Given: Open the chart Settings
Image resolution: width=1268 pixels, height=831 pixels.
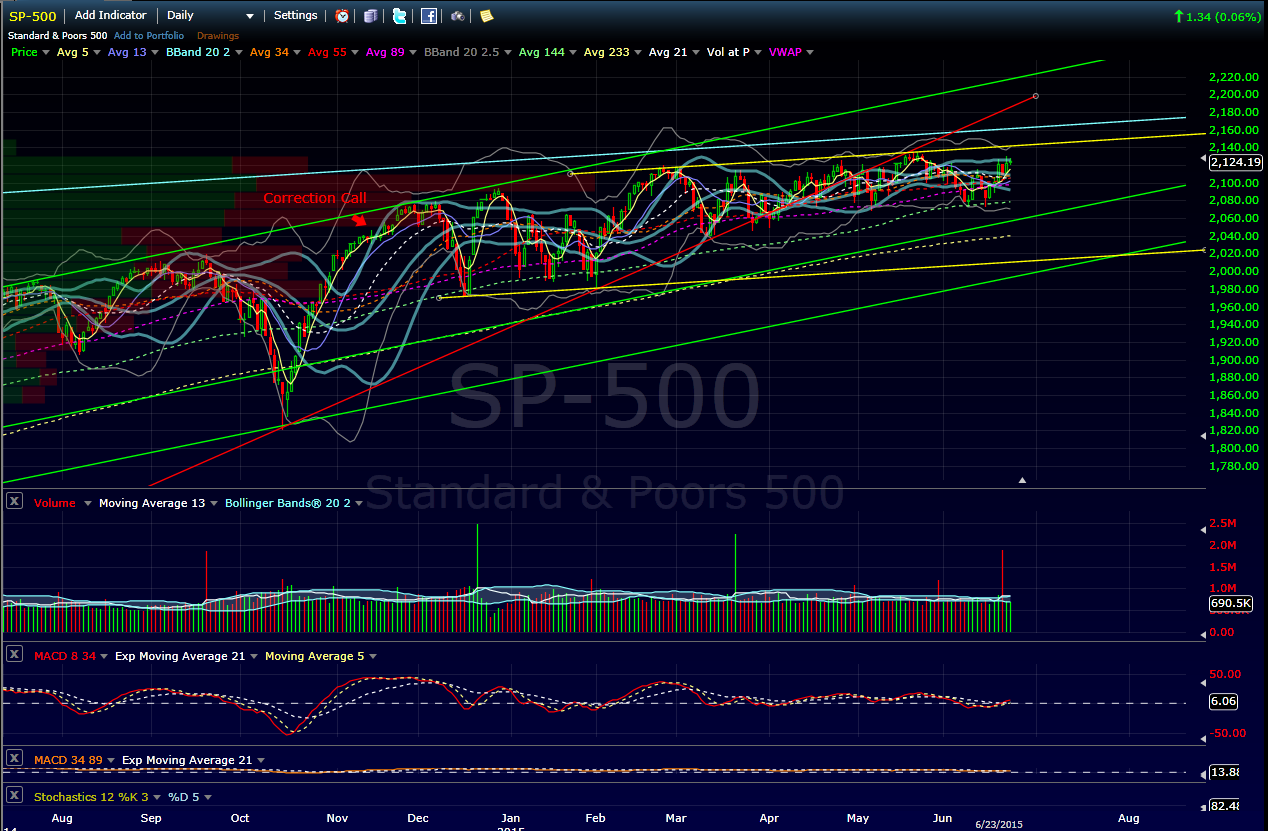Looking at the screenshot, I should [x=295, y=16].
